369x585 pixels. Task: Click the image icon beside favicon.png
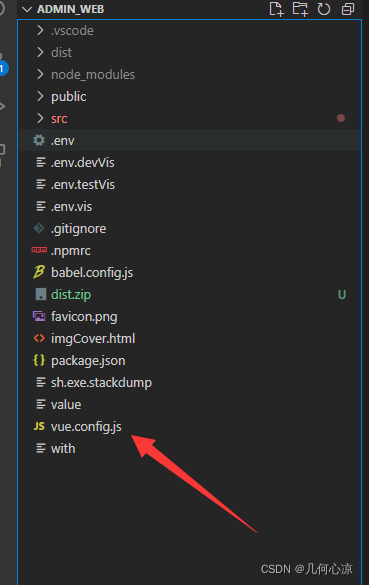(x=39, y=316)
